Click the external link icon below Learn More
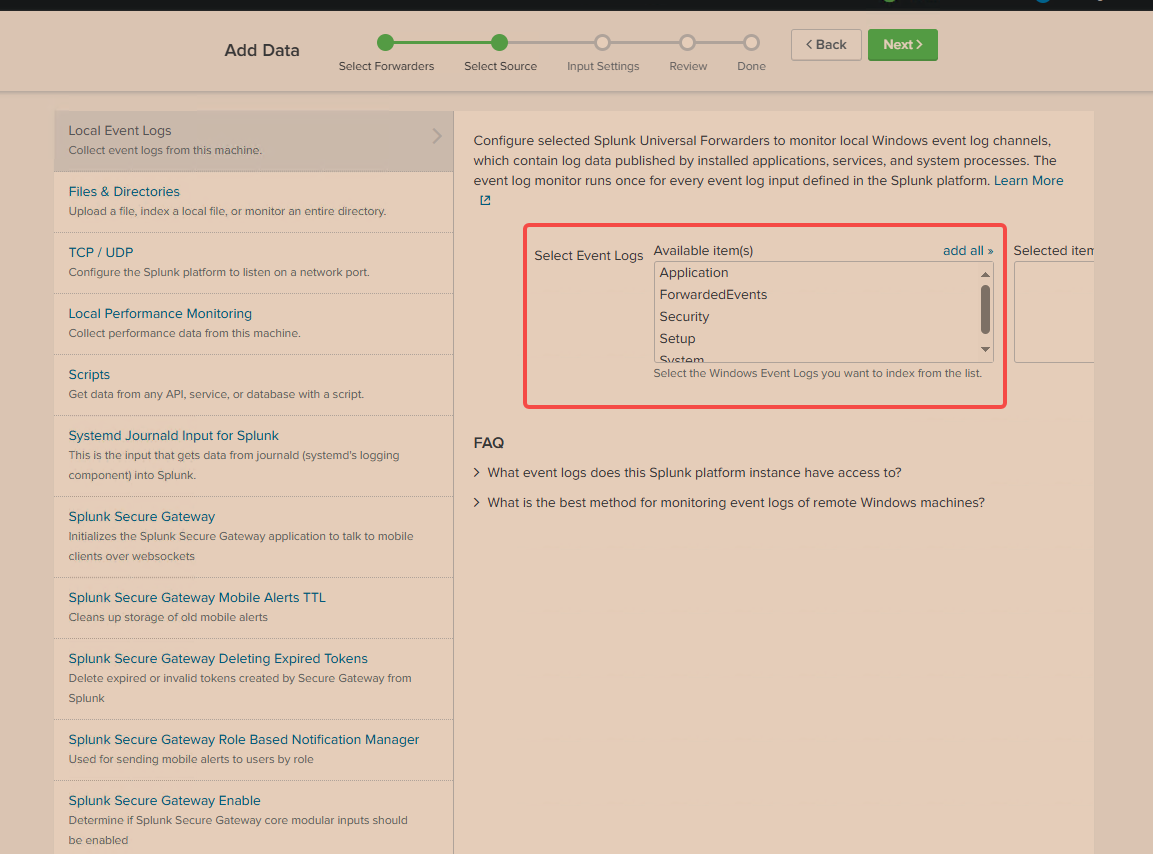The image size is (1153, 854). (x=485, y=200)
